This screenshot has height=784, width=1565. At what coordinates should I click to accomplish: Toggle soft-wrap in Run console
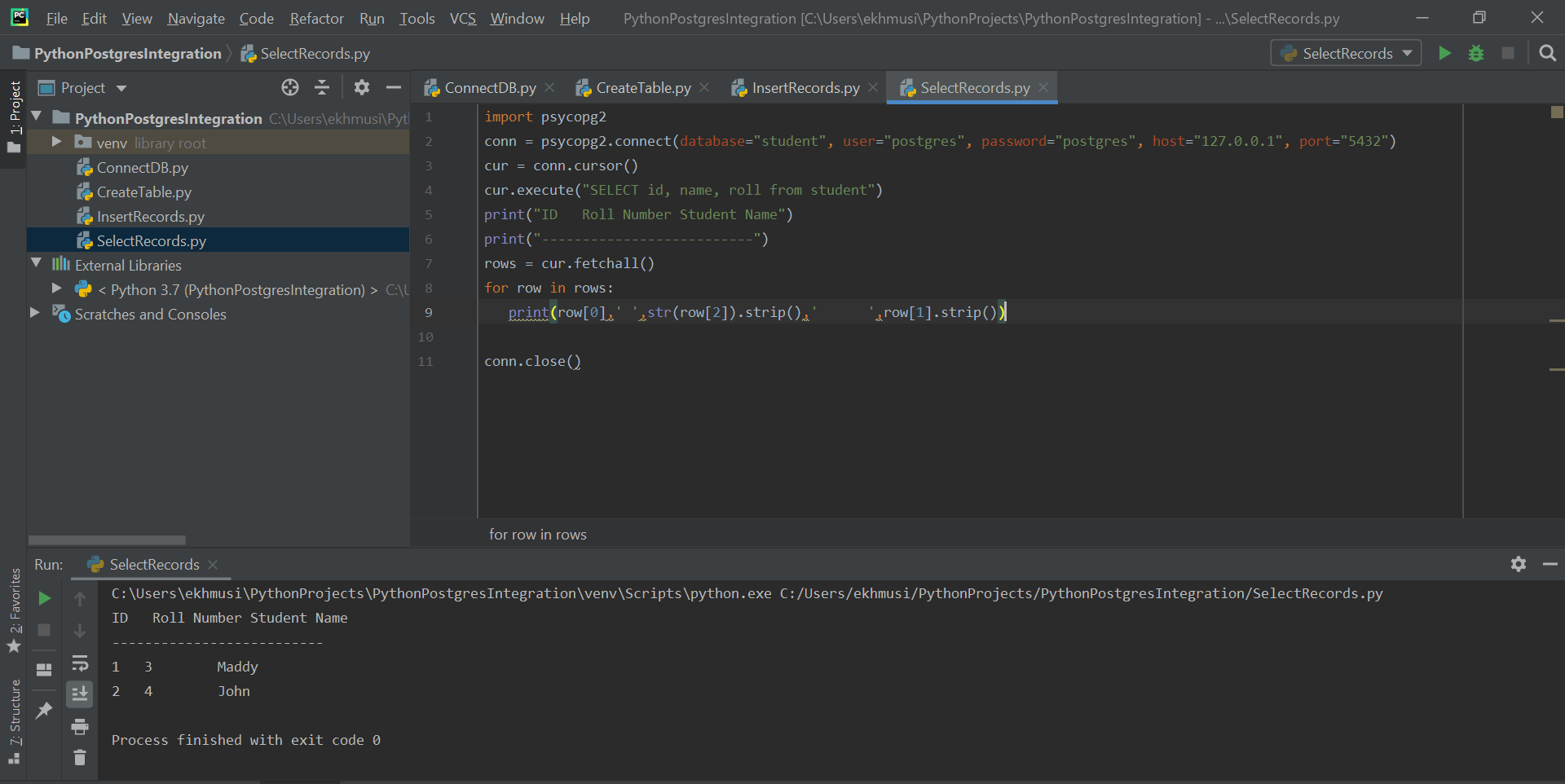pyautogui.click(x=80, y=663)
